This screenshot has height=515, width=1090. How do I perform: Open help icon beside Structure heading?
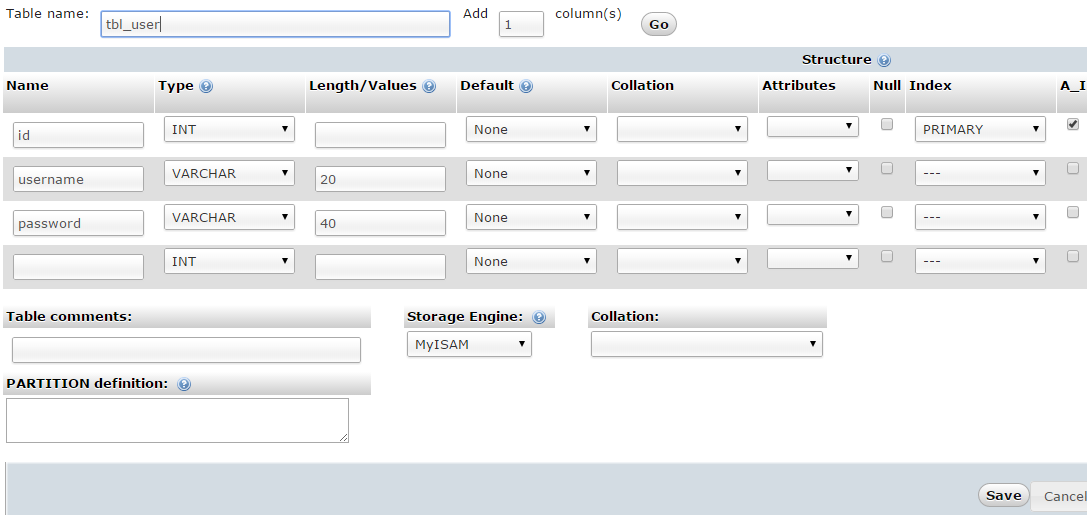point(884,60)
